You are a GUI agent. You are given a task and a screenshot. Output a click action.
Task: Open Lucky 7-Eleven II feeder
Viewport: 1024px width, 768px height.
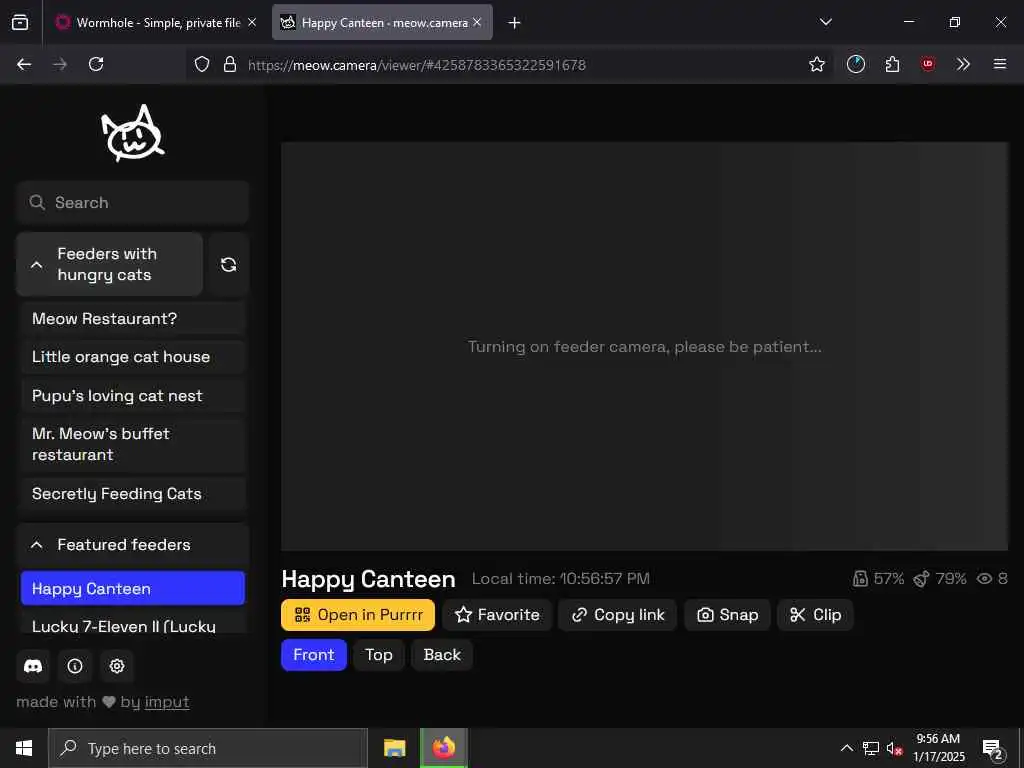(133, 623)
